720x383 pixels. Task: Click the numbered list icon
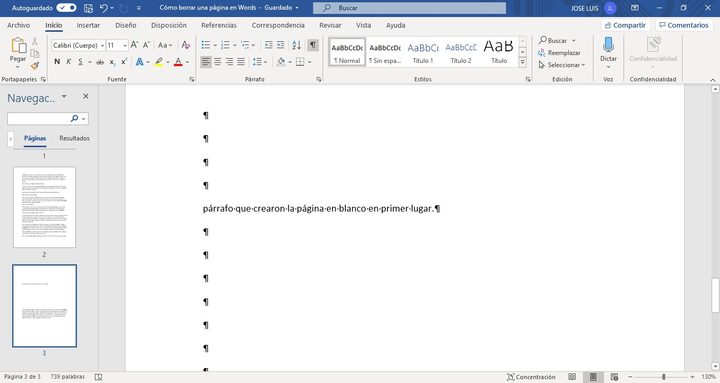point(225,45)
